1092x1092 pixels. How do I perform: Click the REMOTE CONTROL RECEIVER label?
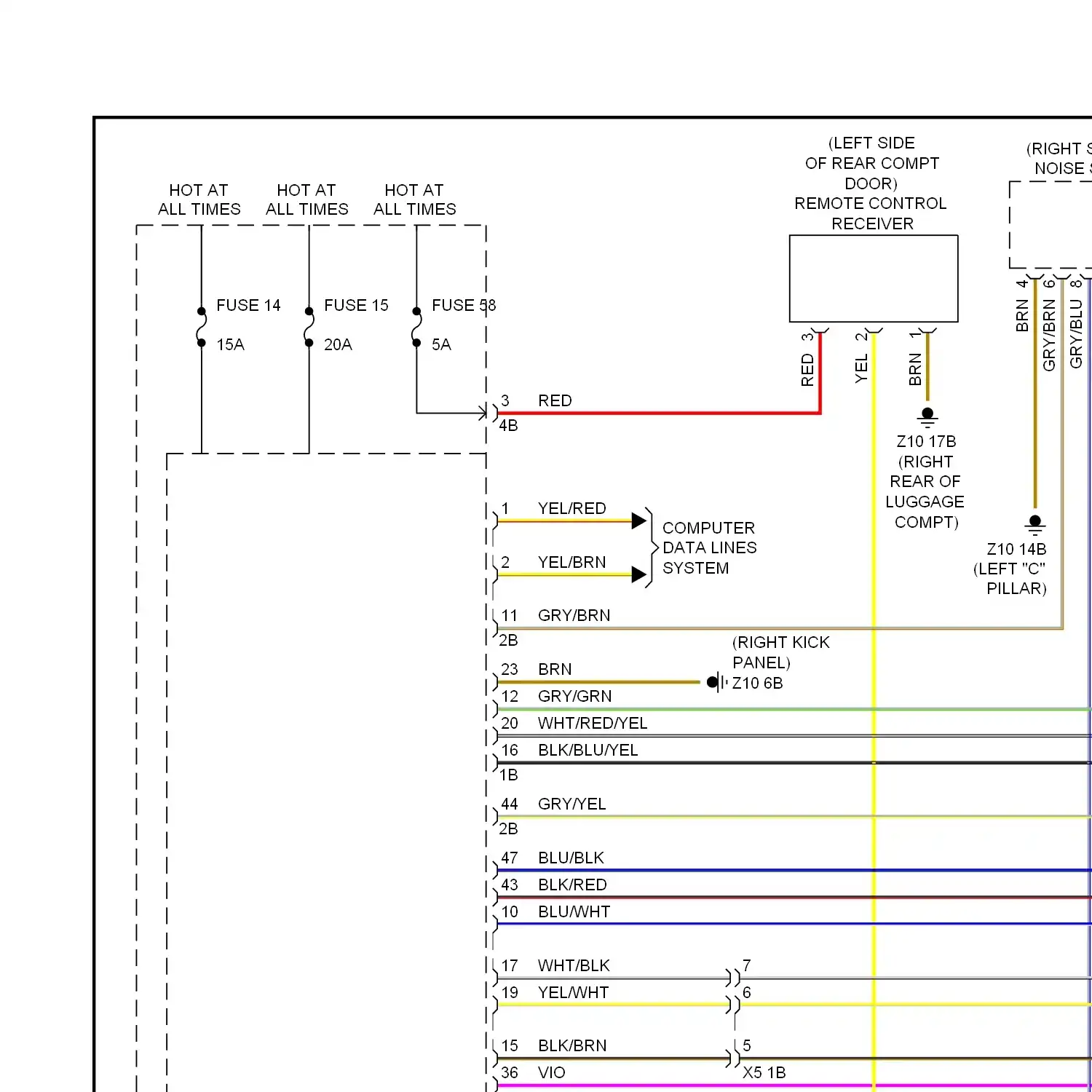pyautogui.click(x=871, y=213)
